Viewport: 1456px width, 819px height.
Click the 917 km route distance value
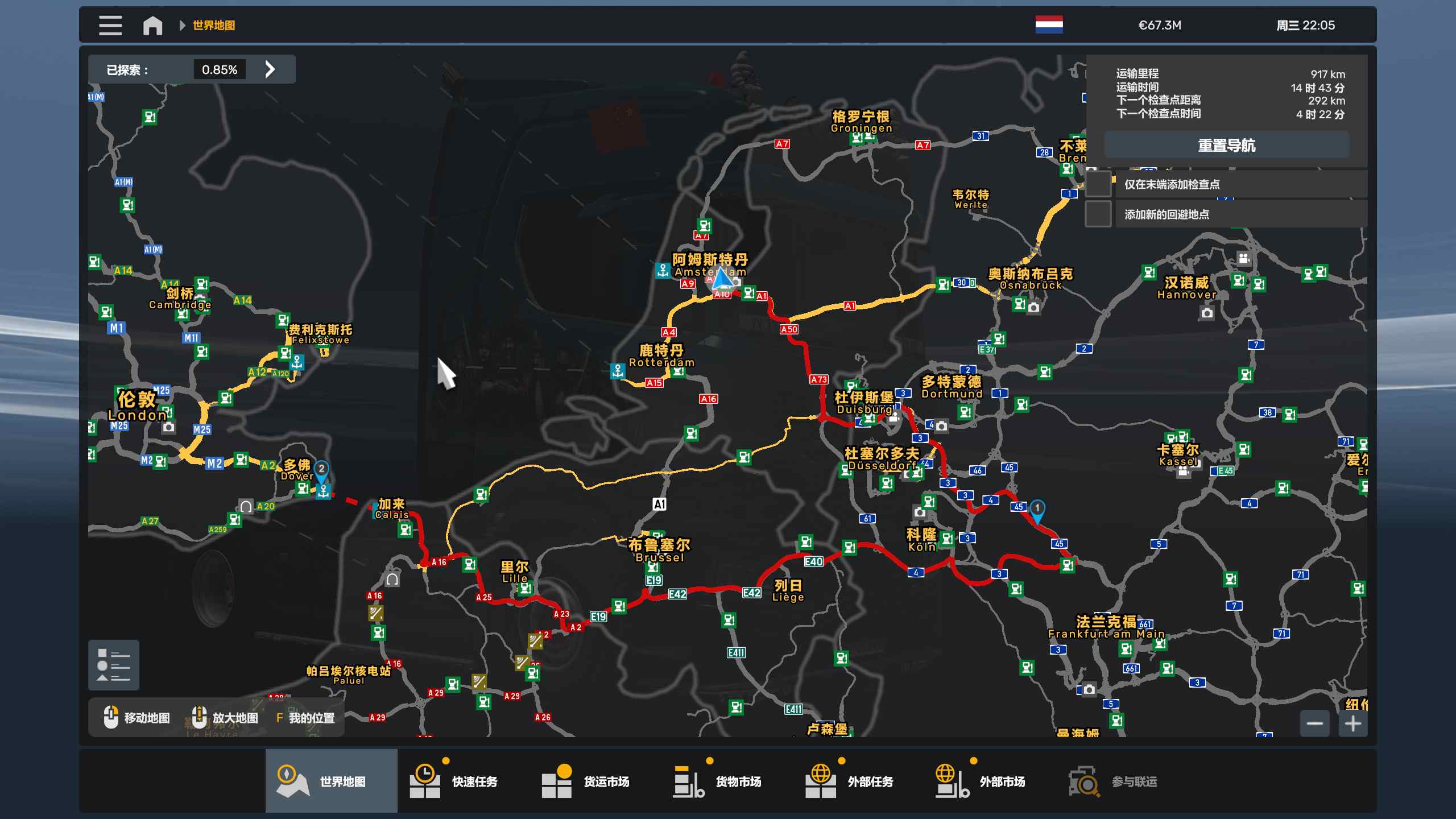(x=1328, y=74)
